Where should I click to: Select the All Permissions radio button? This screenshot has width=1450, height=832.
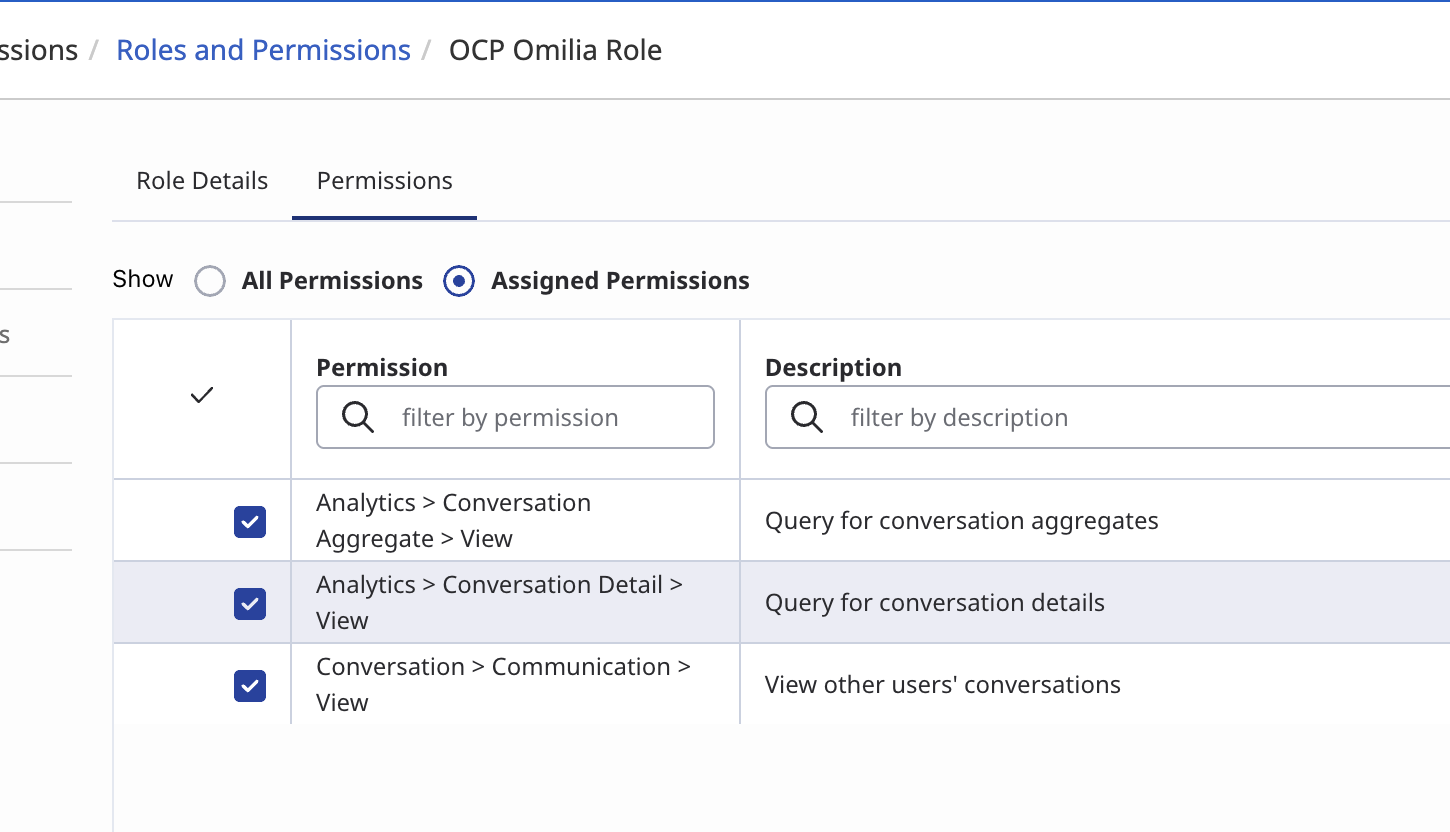210,281
